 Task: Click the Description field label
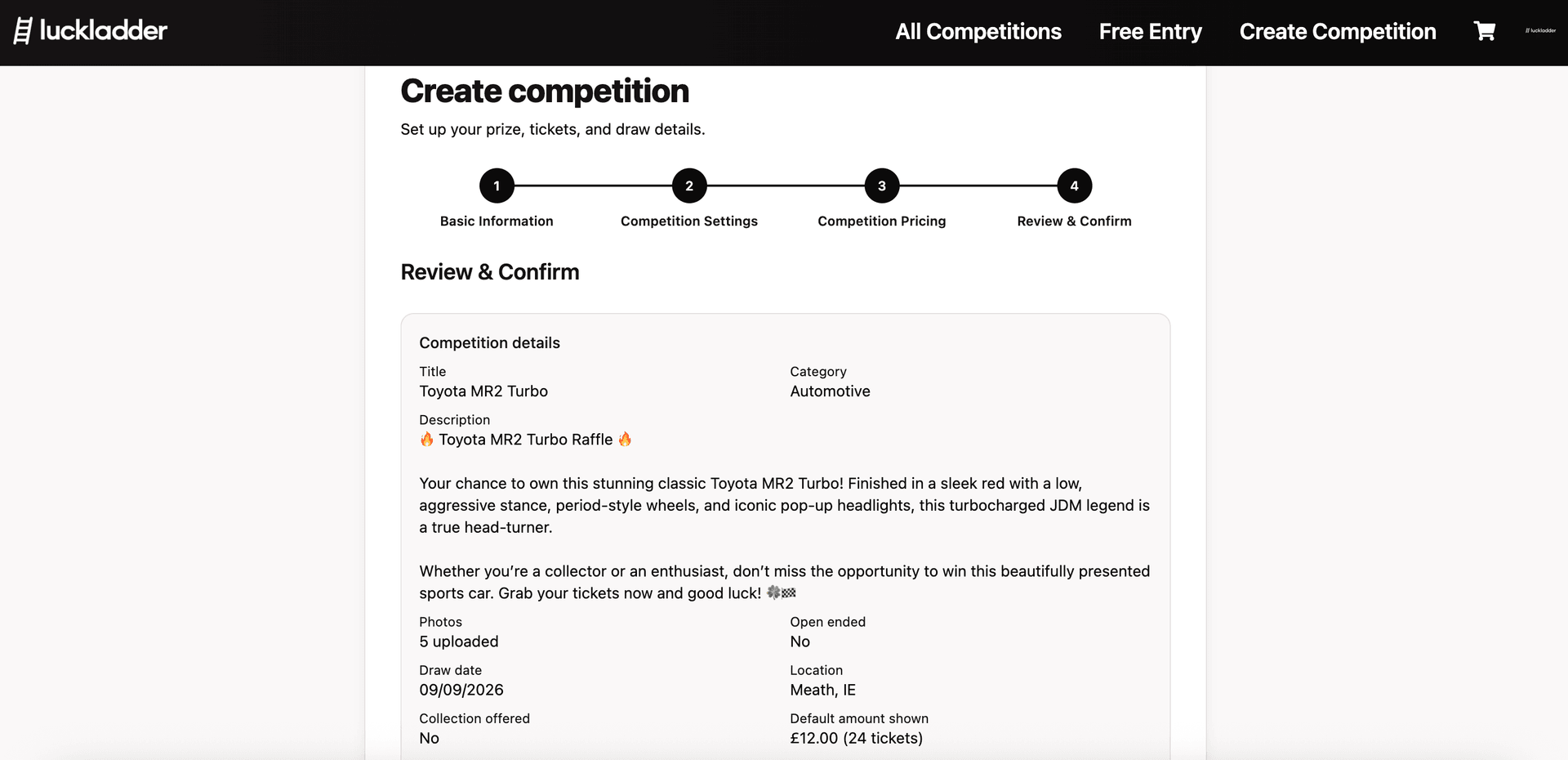coord(455,420)
